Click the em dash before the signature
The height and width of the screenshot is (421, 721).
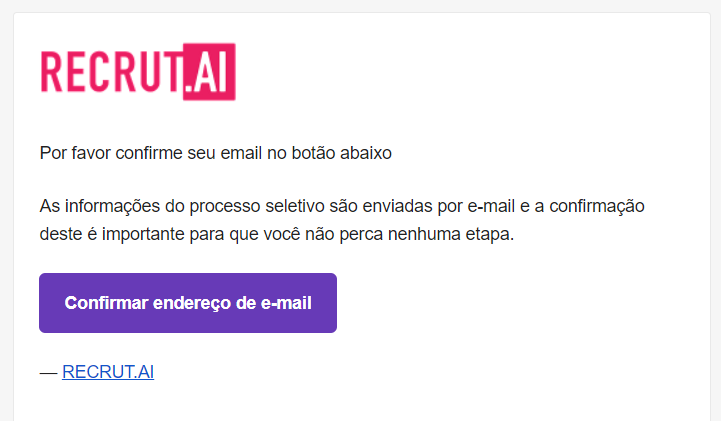click(x=48, y=372)
